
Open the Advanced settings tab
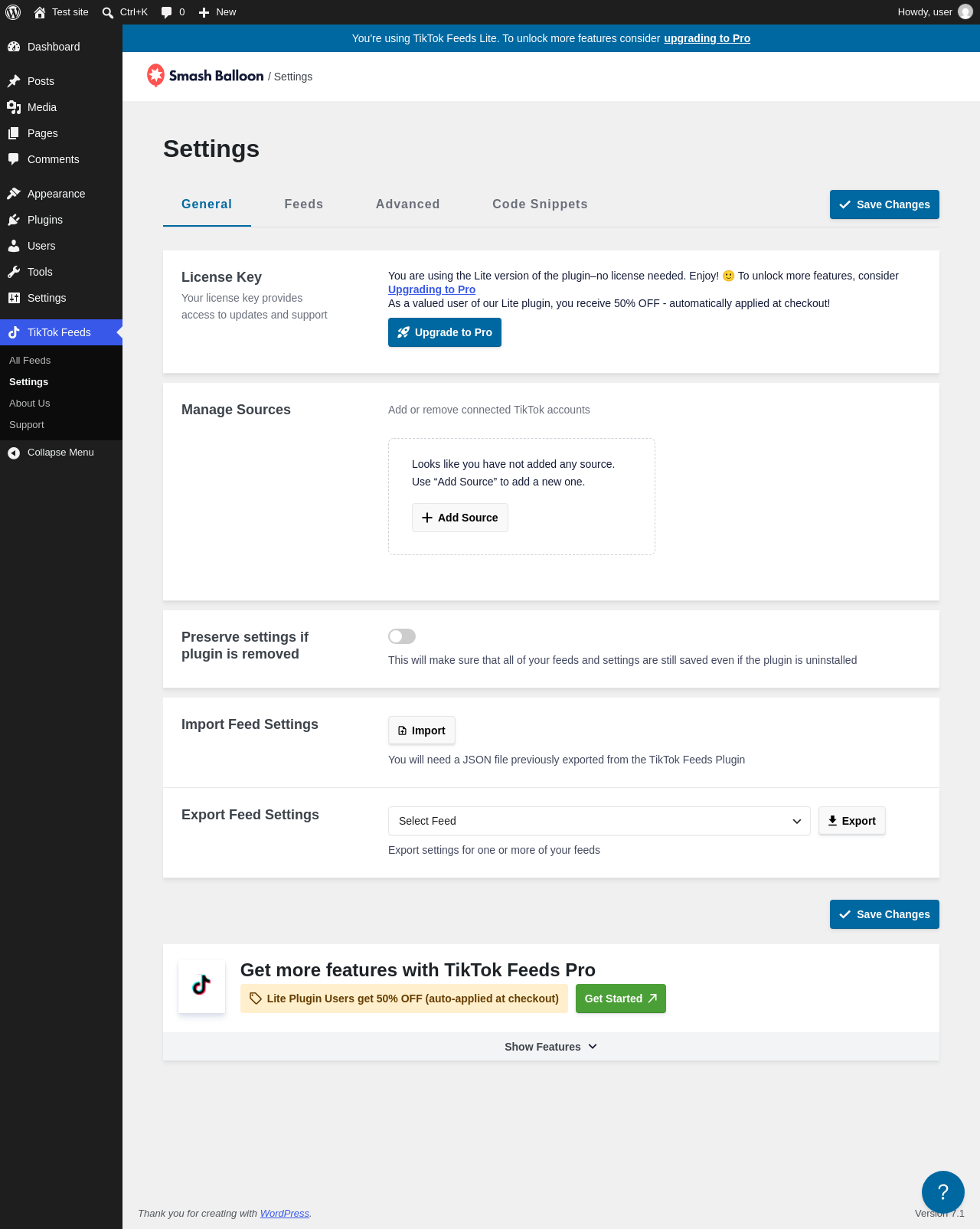coord(408,204)
